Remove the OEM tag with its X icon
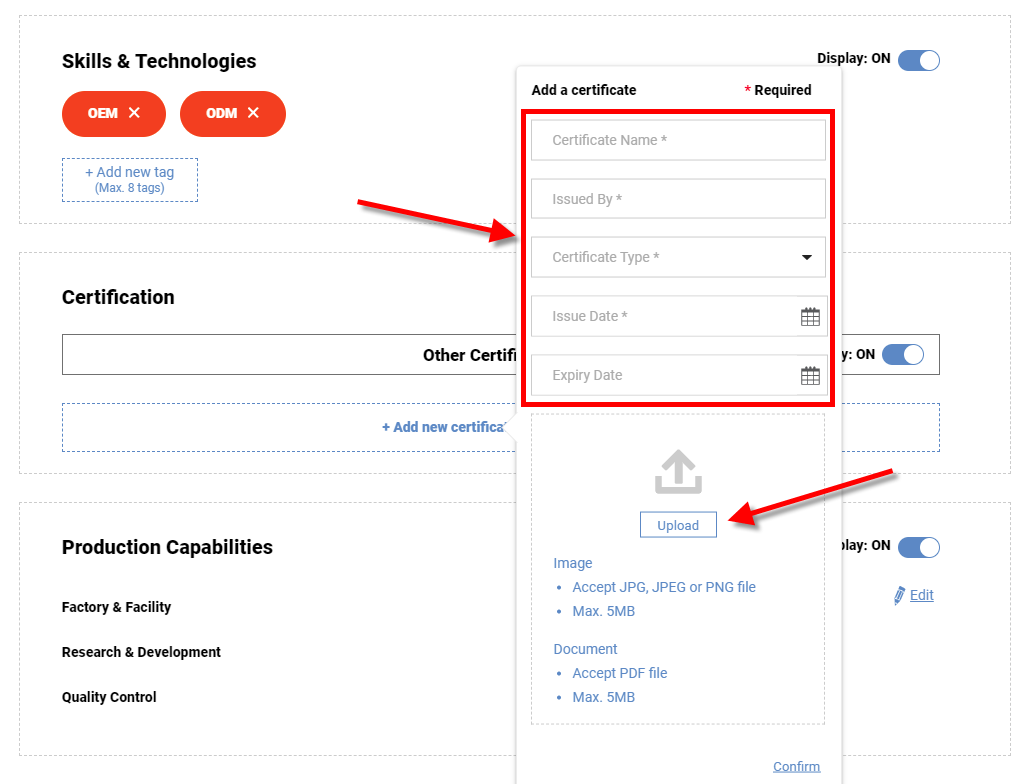Image resolution: width=1033 pixels, height=784 pixels. point(134,113)
